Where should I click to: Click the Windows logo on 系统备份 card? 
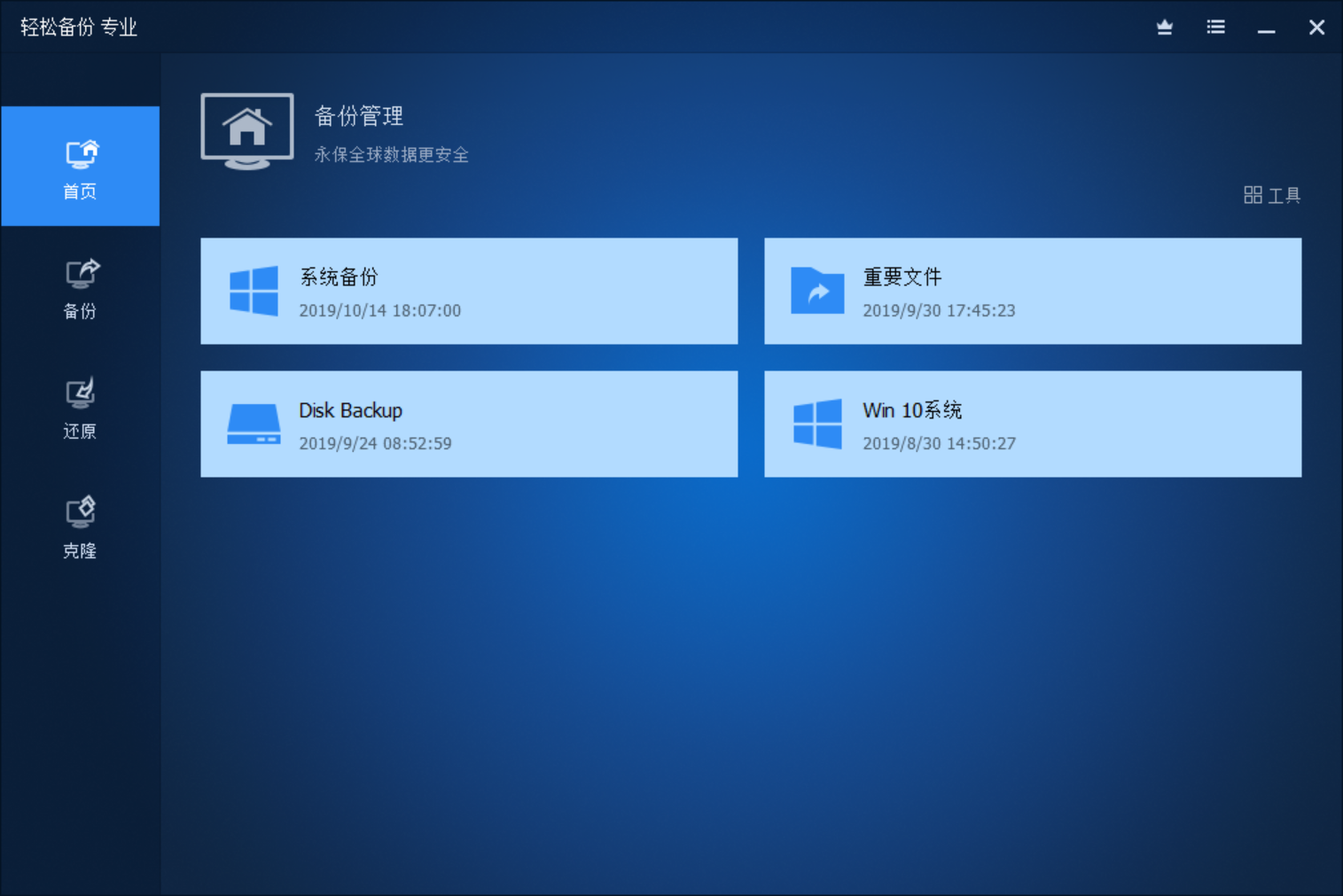point(254,291)
